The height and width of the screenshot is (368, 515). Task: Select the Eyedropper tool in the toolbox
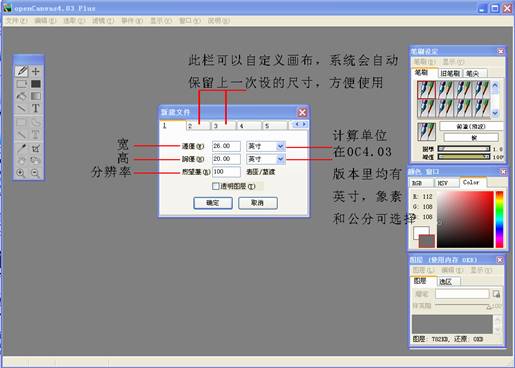(x=22, y=148)
